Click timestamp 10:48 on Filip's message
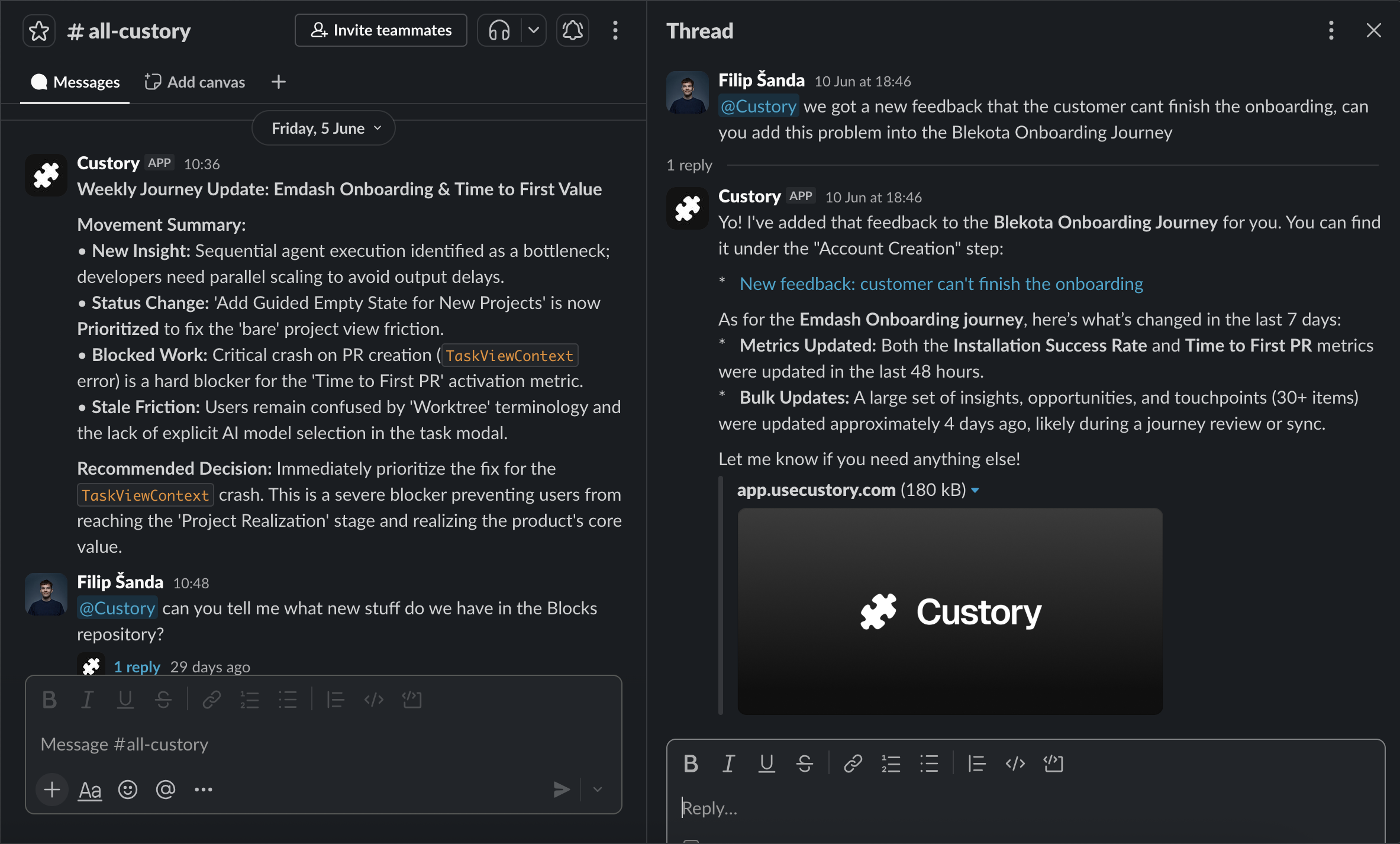This screenshot has height=844, width=1400. tap(191, 584)
